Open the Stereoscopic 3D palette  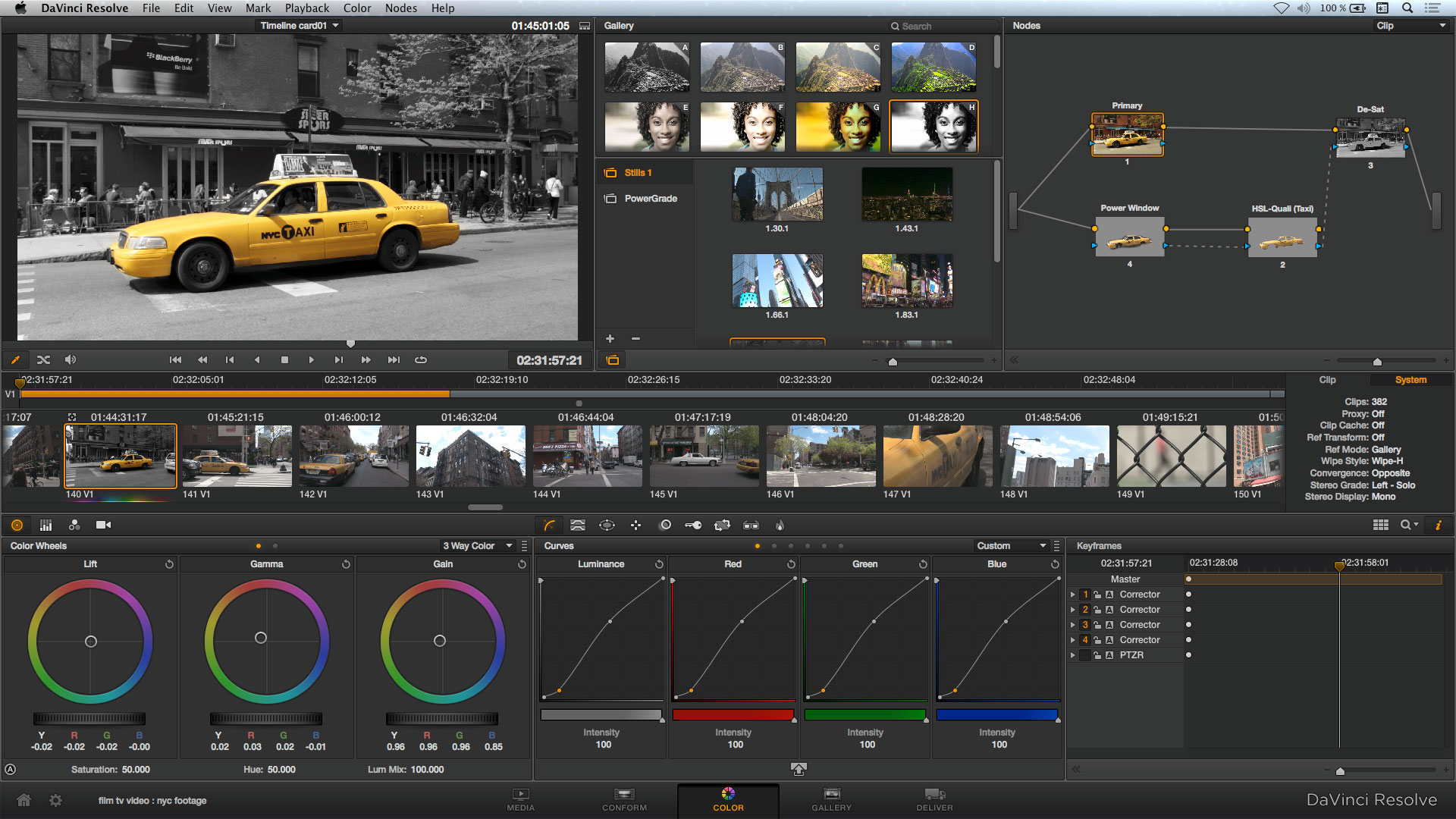[751, 525]
